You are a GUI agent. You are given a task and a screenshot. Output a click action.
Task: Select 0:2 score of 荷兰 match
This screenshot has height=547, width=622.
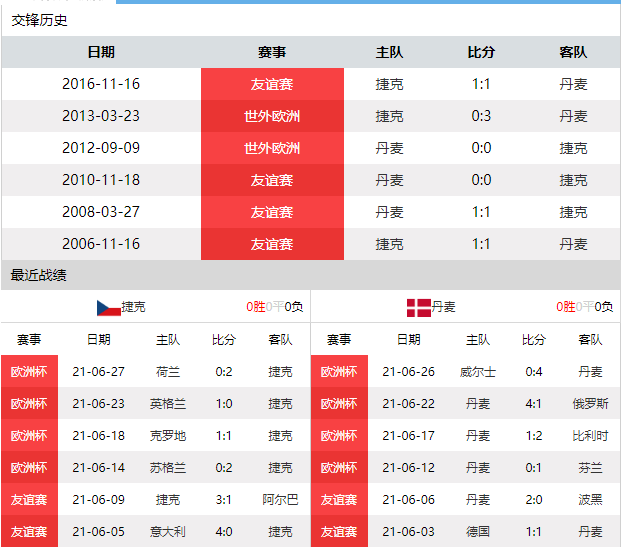[x=224, y=372]
